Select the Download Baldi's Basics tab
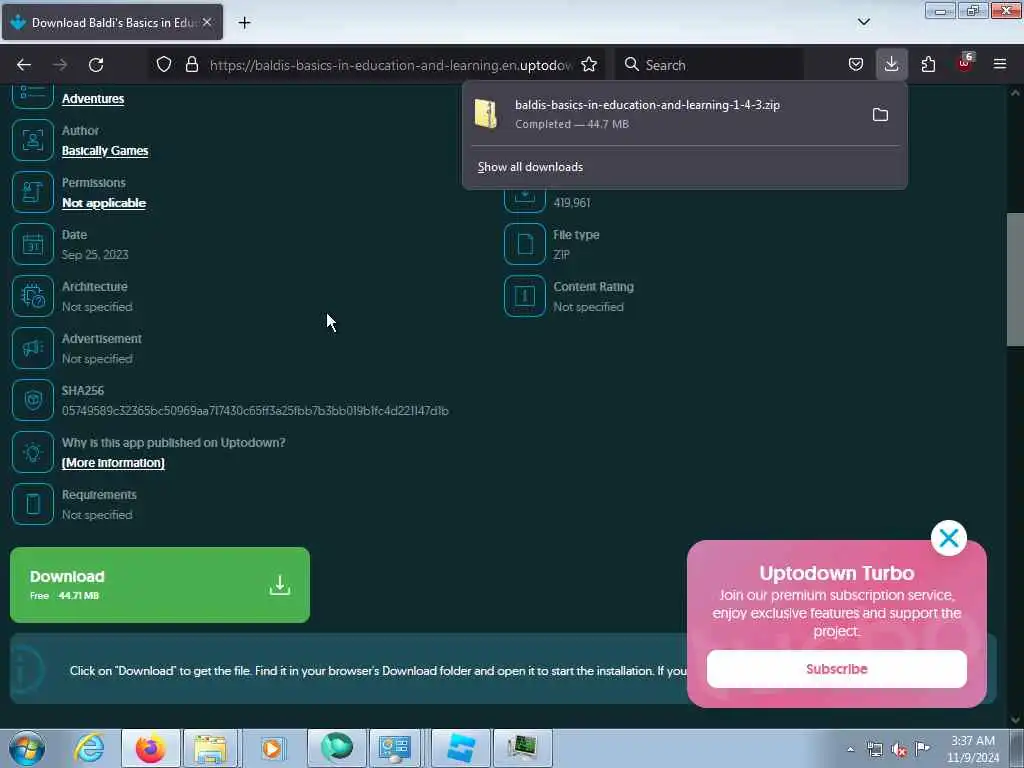This screenshot has width=1024, height=768. [x=112, y=22]
